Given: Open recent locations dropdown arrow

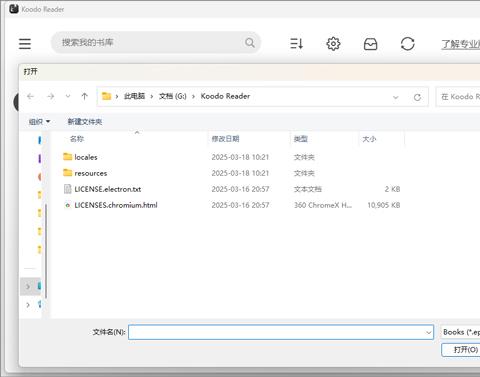Looking at the screenshot, I should [x=68, y=96].
